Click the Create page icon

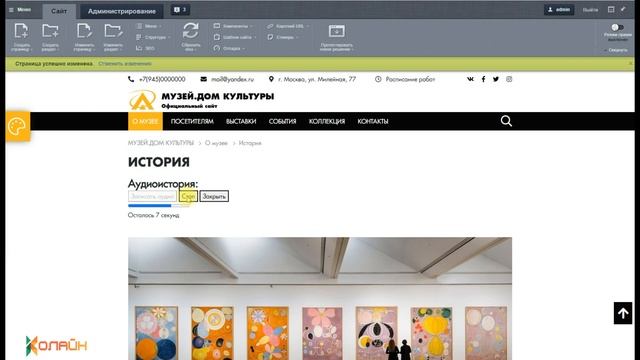pos(21,31)
